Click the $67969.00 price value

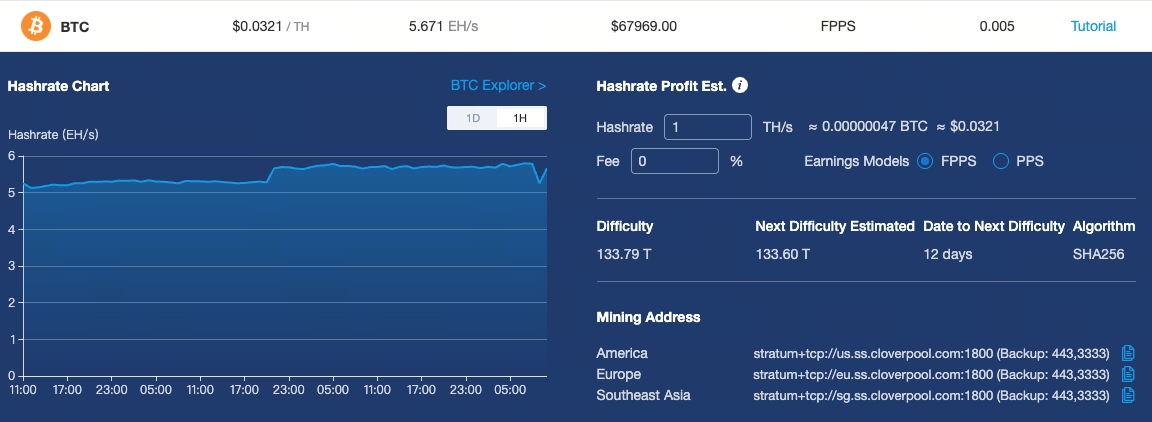[644, 26]
